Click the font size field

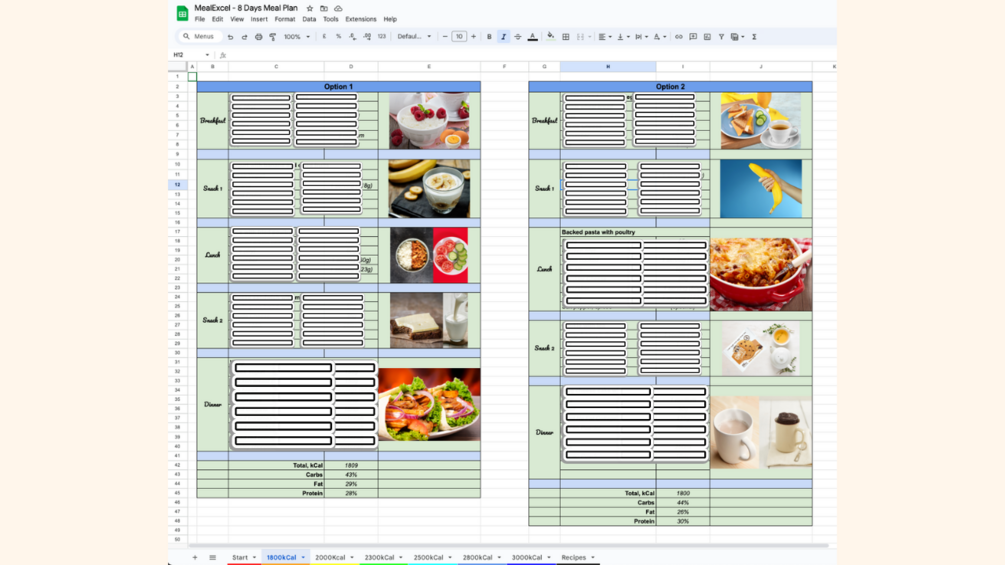click(459, 37)
